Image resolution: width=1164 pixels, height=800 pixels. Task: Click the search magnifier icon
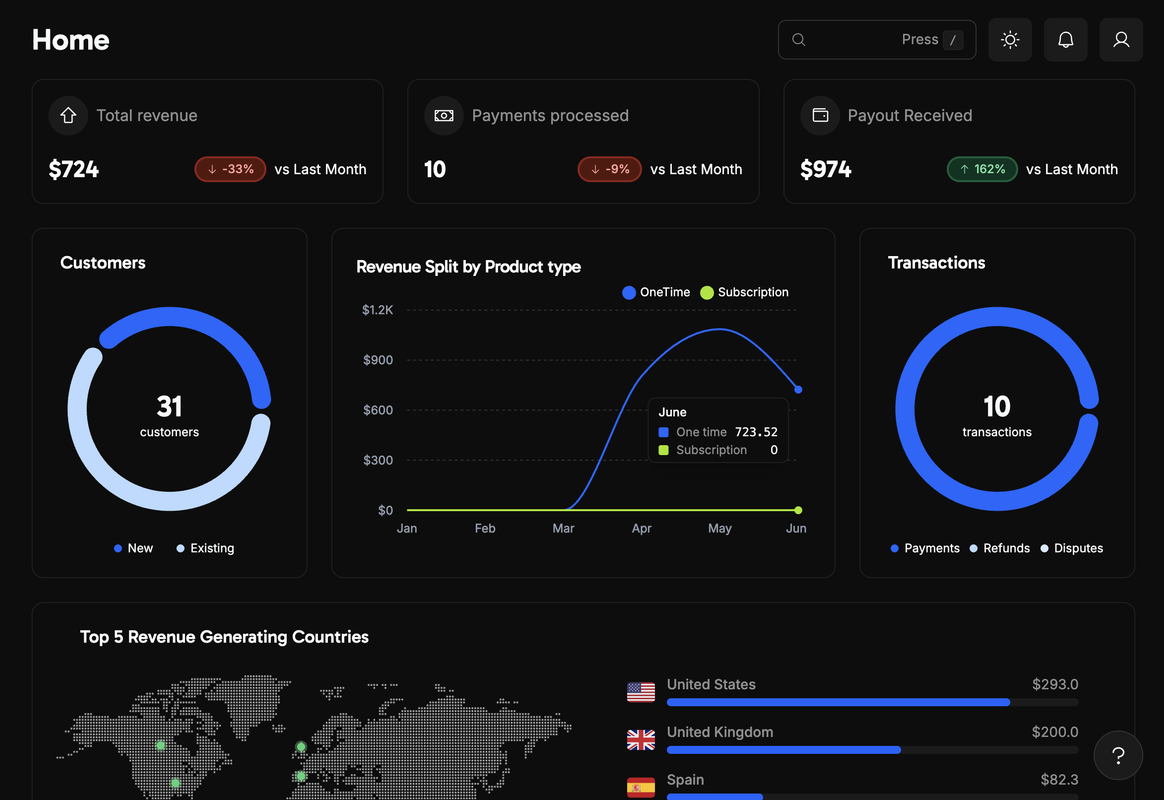[x=799, y=39]
